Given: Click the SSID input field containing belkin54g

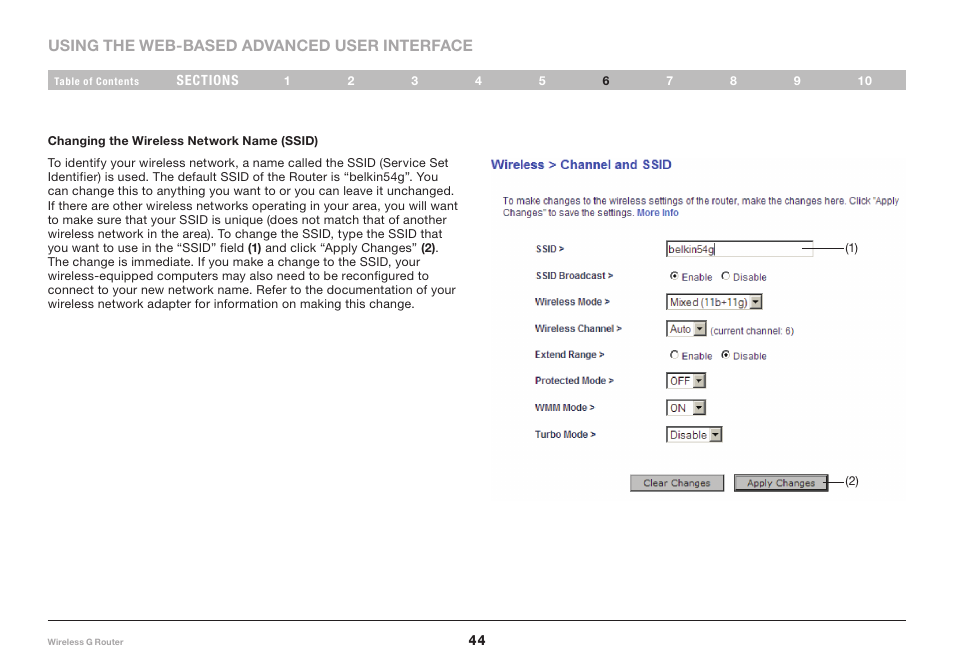Looking at the screenshot, I should click(x=739, y=249).
